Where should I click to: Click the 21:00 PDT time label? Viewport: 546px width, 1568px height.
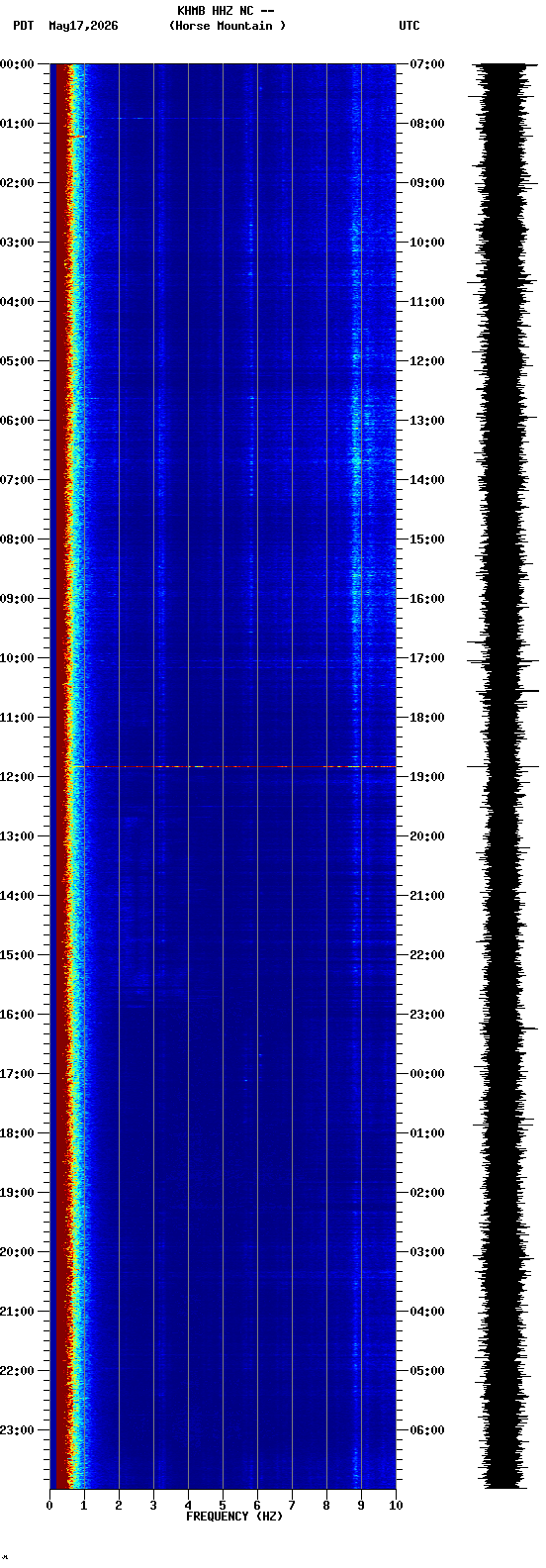[x=18, y=1312]
